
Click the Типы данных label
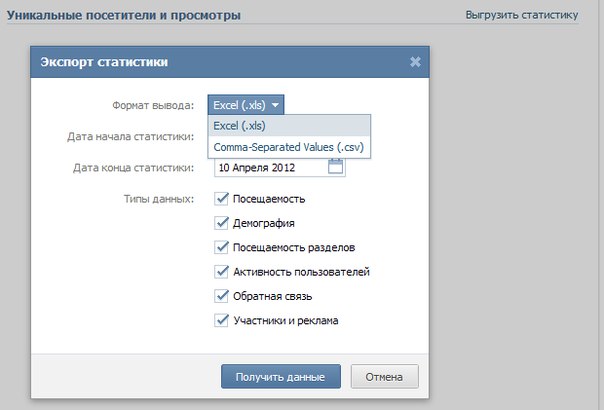(159, 199)
